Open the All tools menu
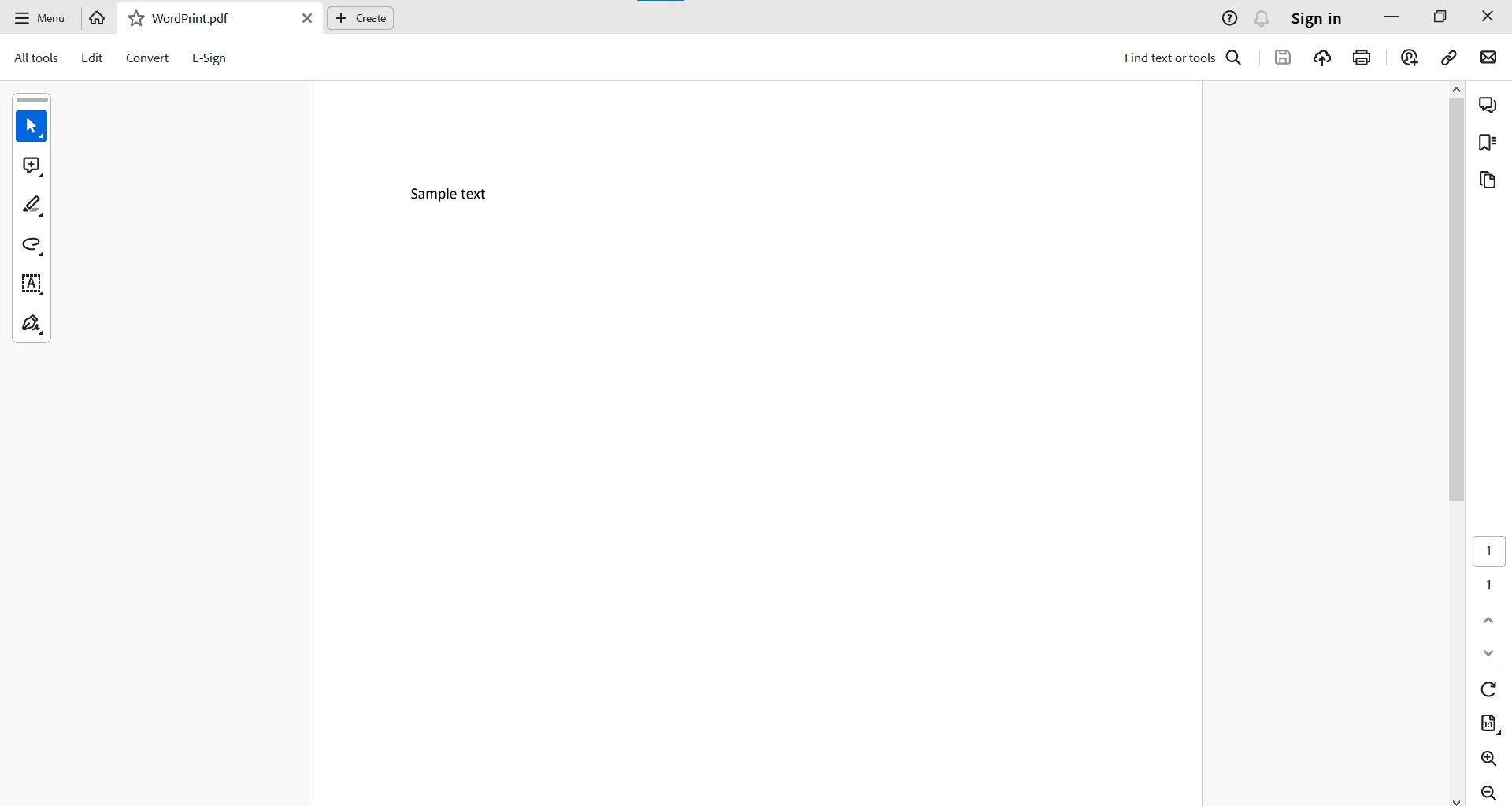The image size is (1512, 806). (36, 58)
